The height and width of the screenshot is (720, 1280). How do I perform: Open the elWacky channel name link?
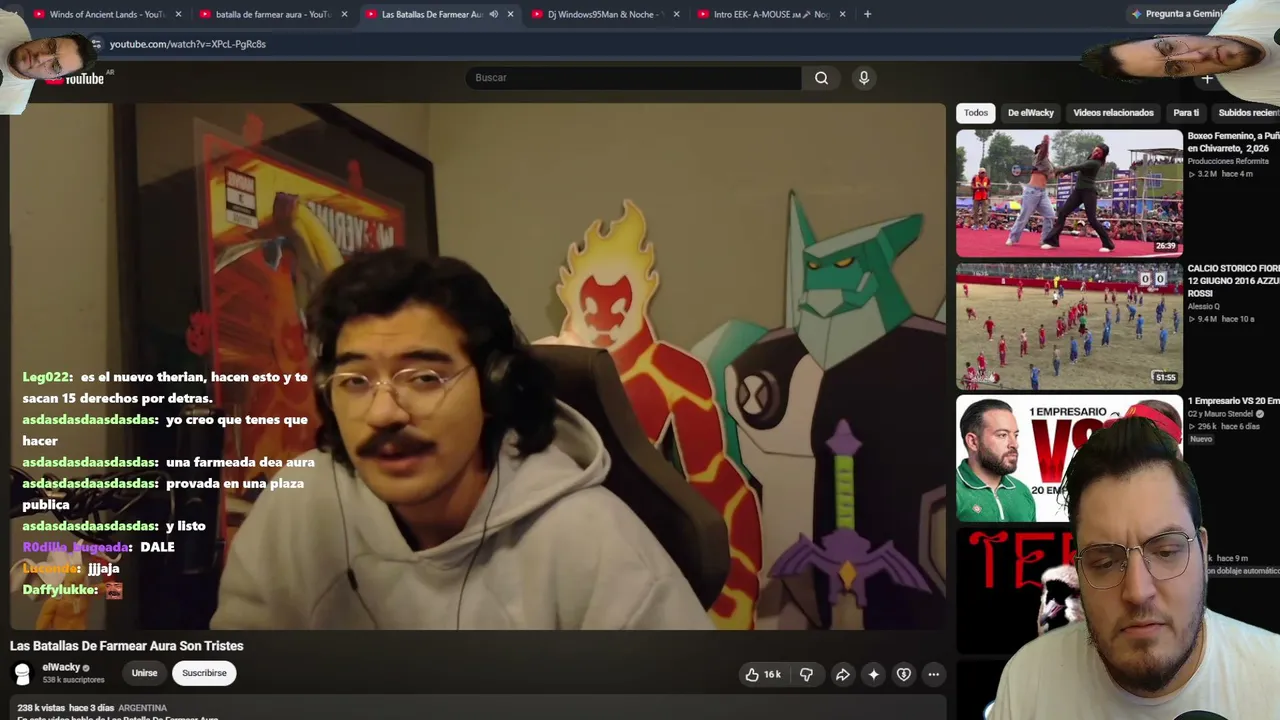pos(61,667)
